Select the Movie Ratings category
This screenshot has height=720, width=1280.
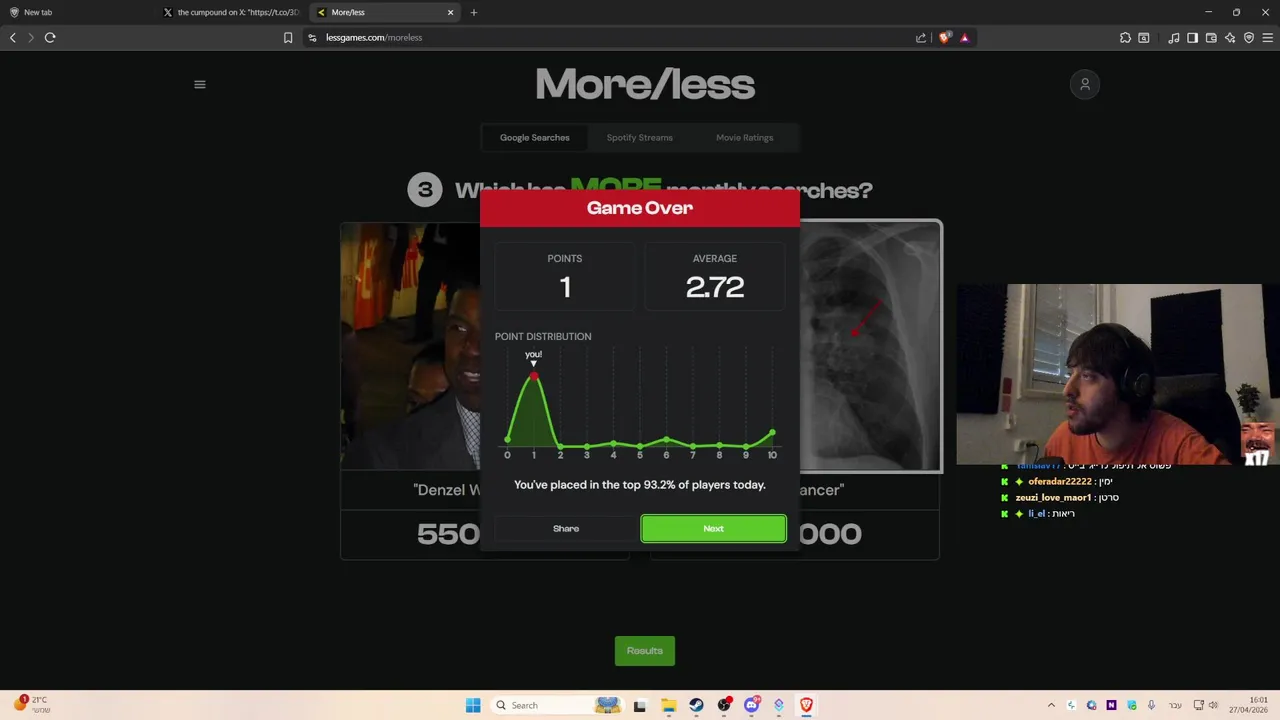(745, 137)
